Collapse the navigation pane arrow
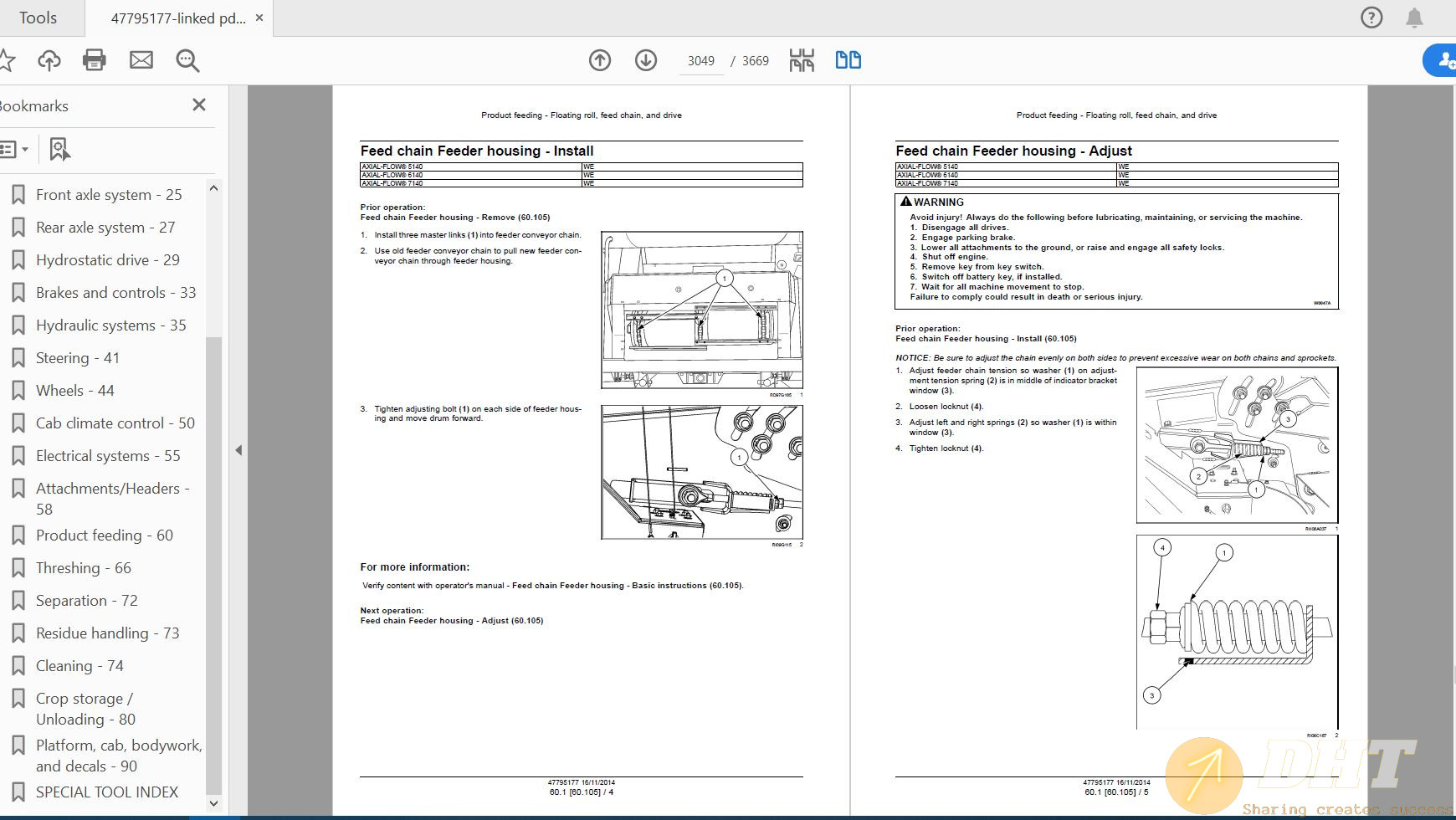Image resolution: width=1456 pixels, height=820 pixels. point(238,450)
